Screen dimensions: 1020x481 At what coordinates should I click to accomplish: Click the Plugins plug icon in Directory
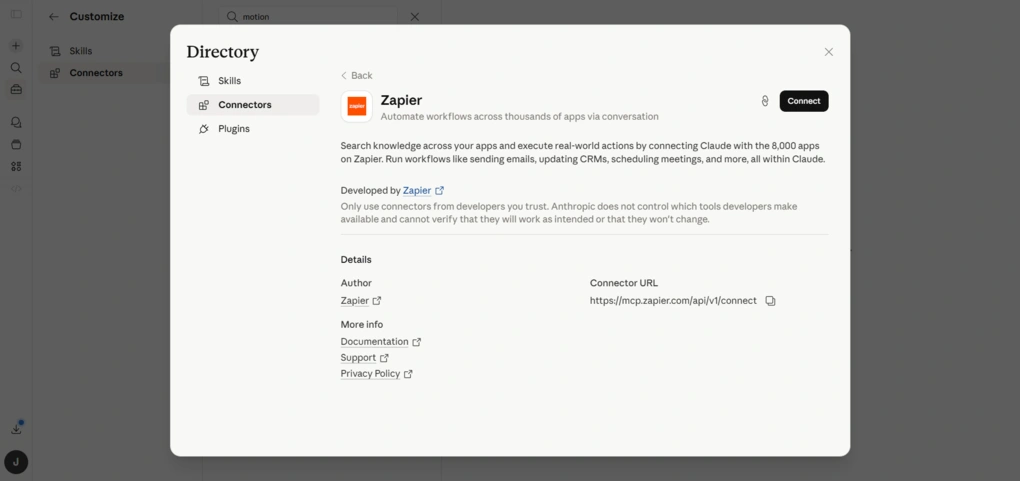(x=204, y=129)
